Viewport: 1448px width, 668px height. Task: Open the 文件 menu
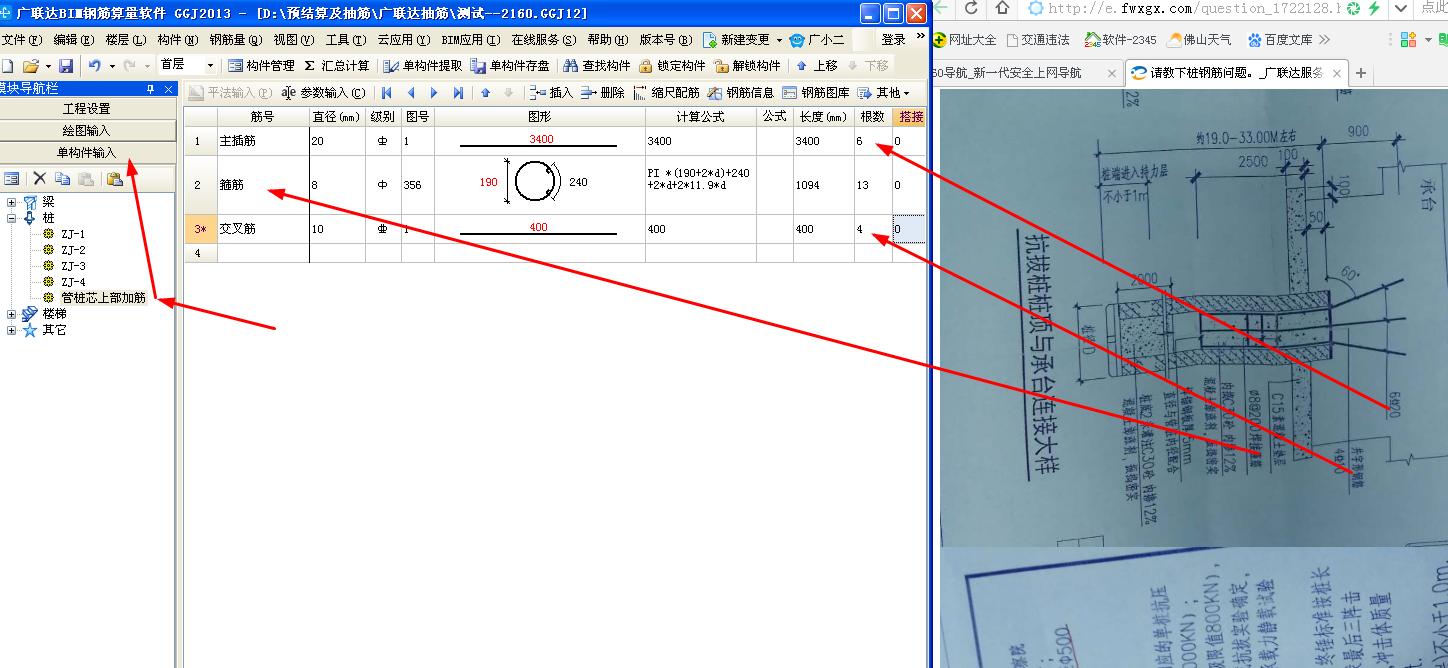(21, 40)
